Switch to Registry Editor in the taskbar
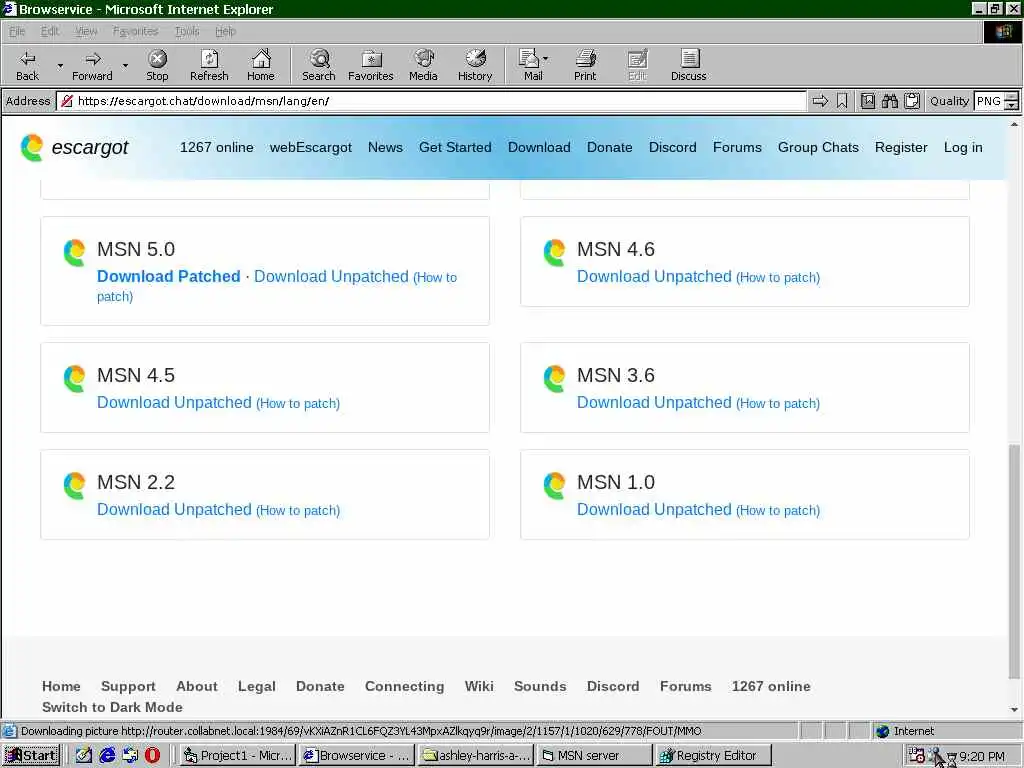Viewport: 1024px width, 768px height. (x=713, y=756)
